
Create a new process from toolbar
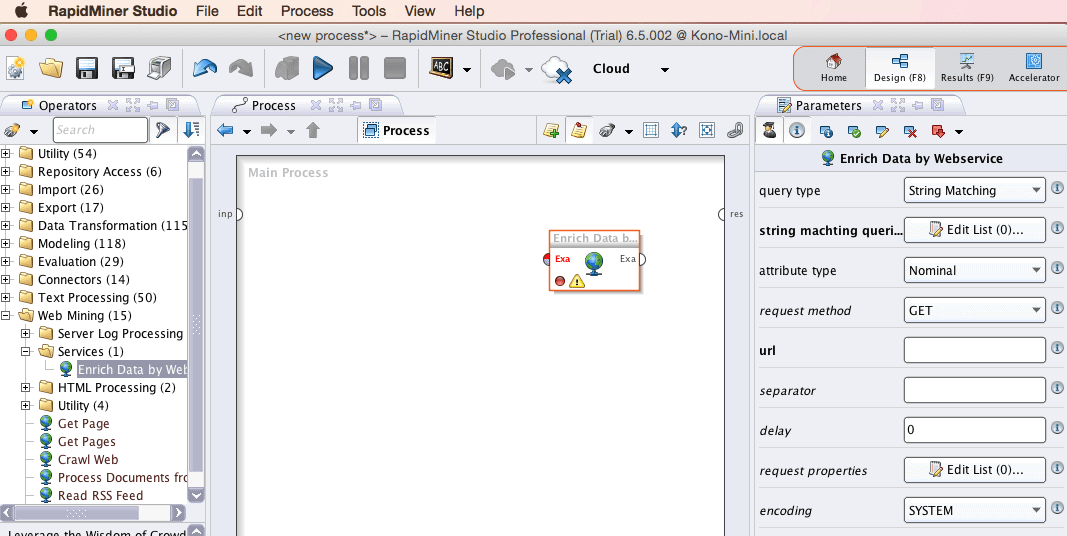(16, 68)
